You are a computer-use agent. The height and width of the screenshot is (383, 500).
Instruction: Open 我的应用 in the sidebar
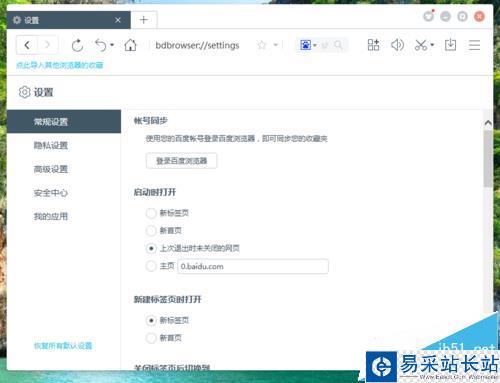tap(51, 216)
